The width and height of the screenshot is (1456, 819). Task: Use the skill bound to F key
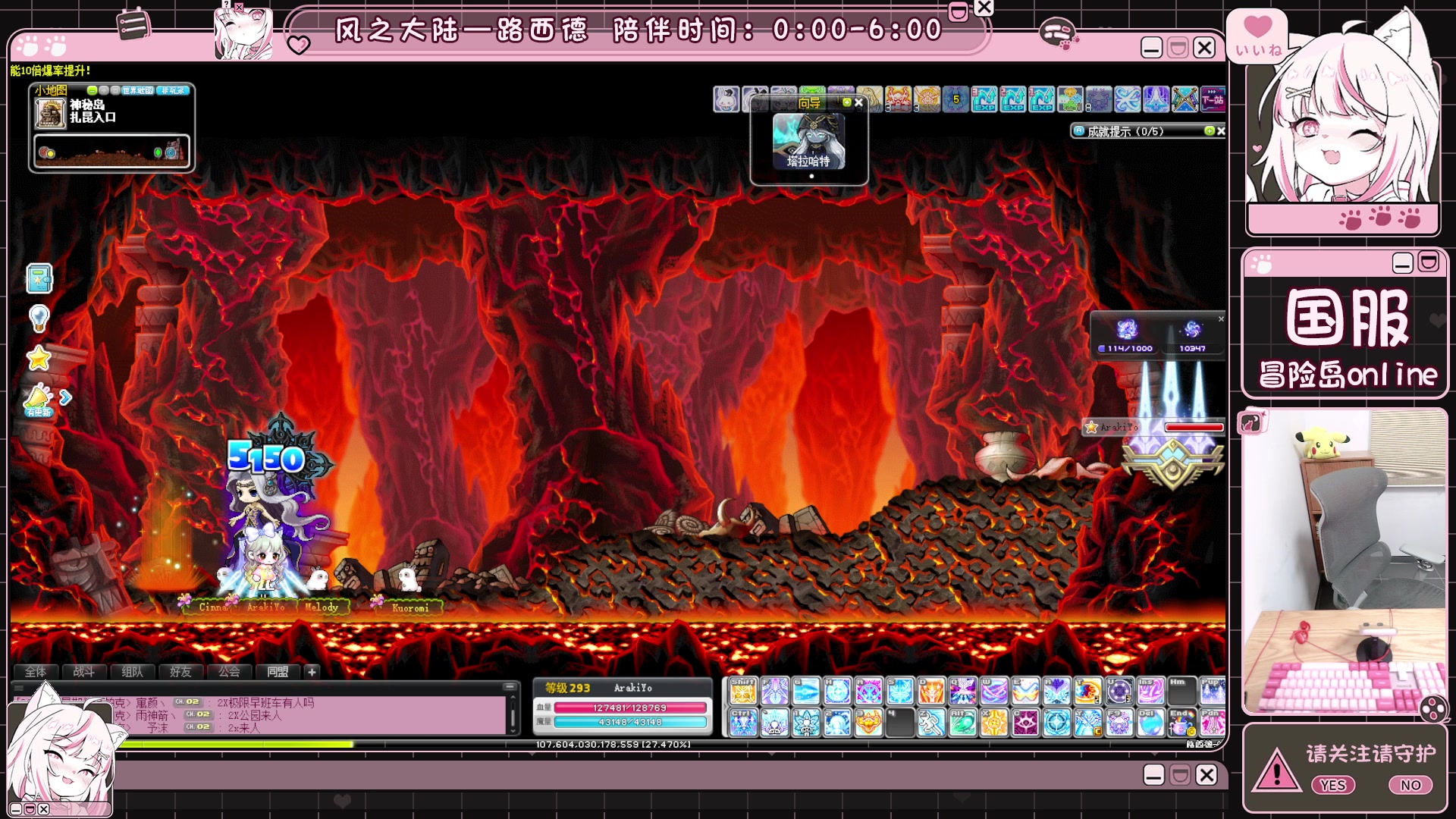pyautogui.click(x=774, y=691)
